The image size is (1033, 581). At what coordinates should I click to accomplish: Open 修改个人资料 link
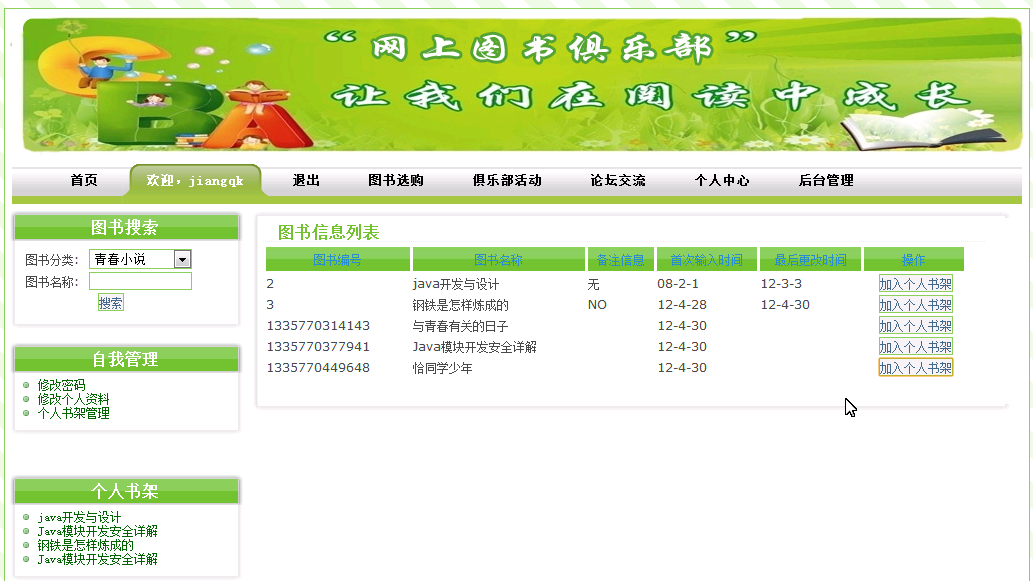[x=73, y=399]
